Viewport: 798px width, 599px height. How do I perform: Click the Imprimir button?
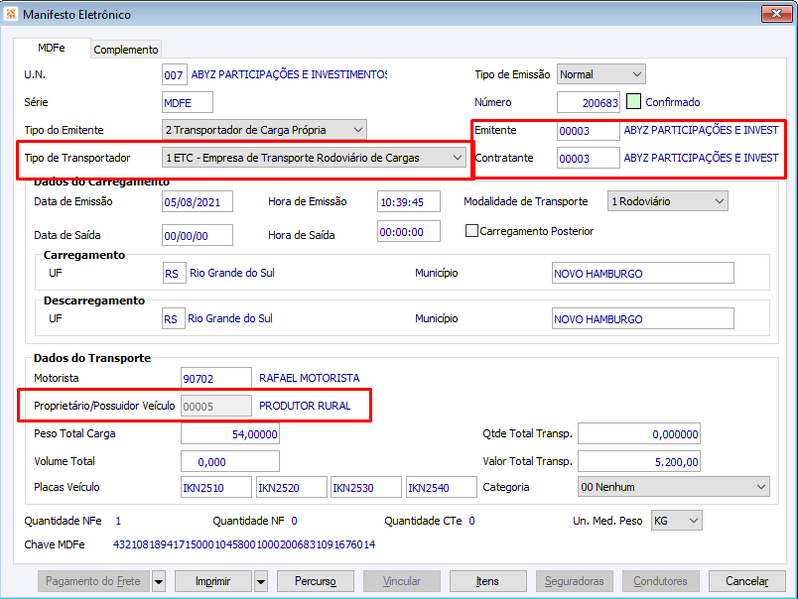click(x=213, y=581)
